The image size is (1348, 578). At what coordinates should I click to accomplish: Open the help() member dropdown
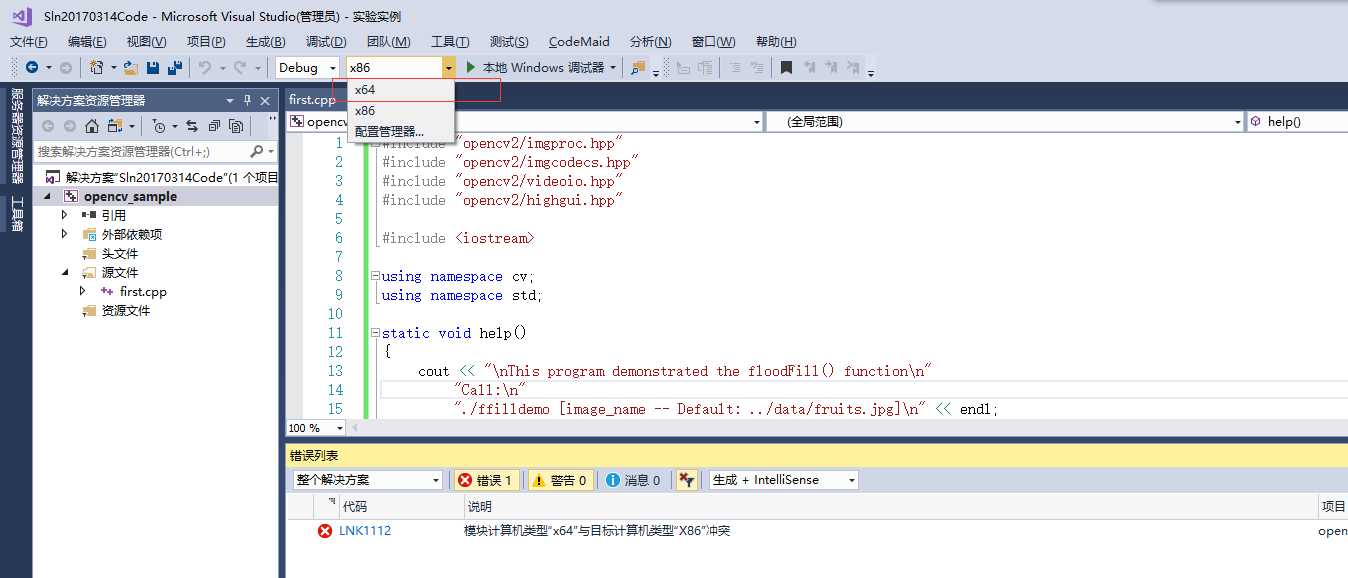[1298, 121]
